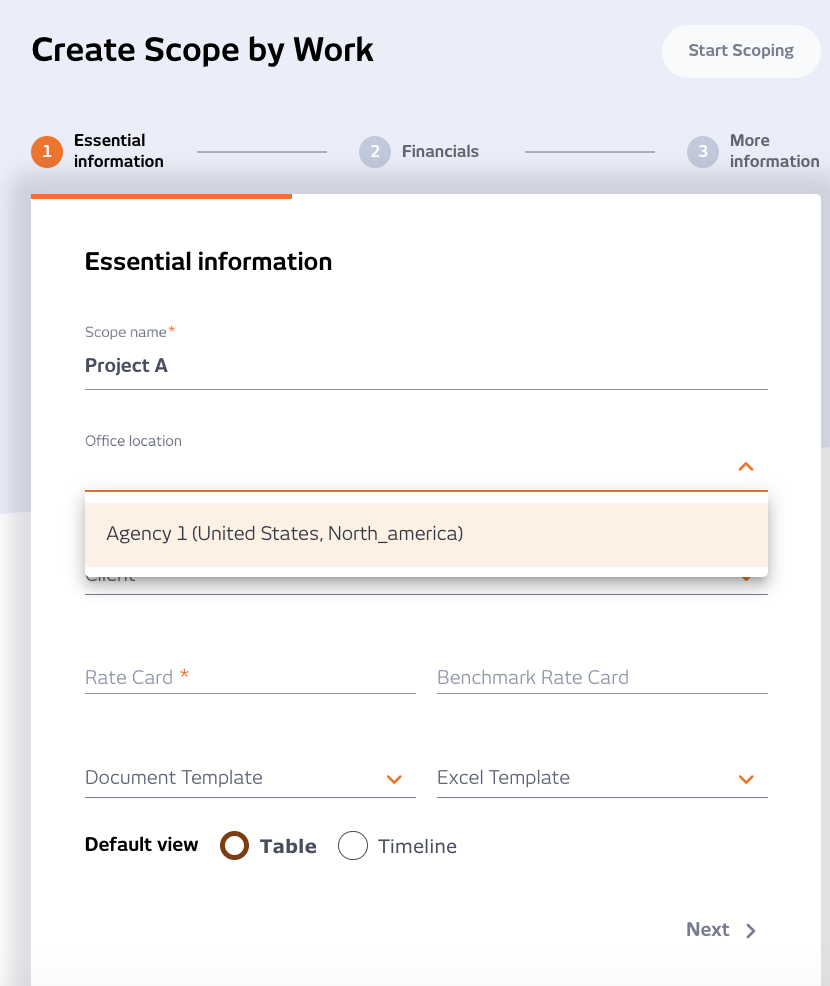Select the Timeline default view radio
Image resolution: width=830 pixels, height=986 pixels.
click(x=353, y=846)
